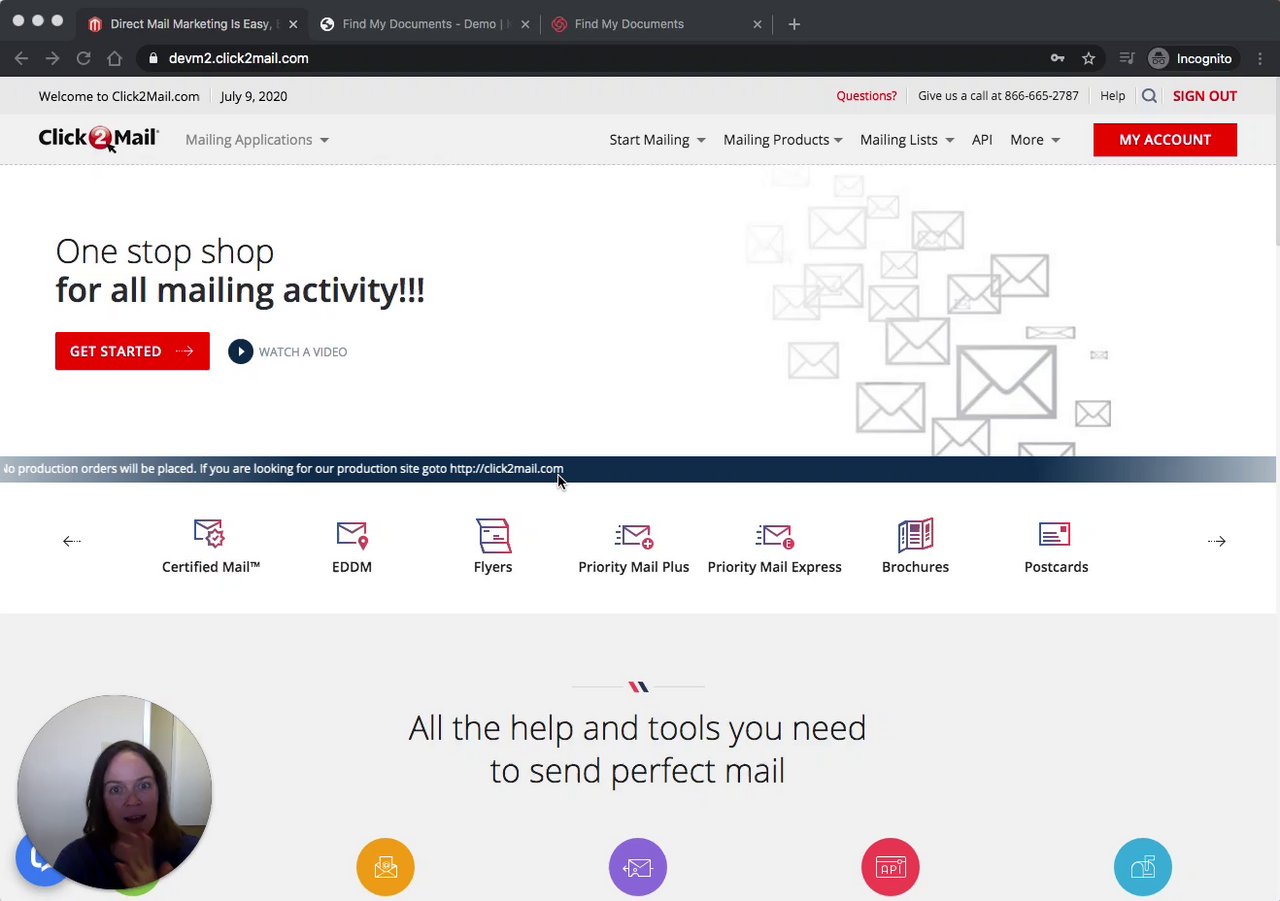Open a new browser tab

tap(794, 24)
